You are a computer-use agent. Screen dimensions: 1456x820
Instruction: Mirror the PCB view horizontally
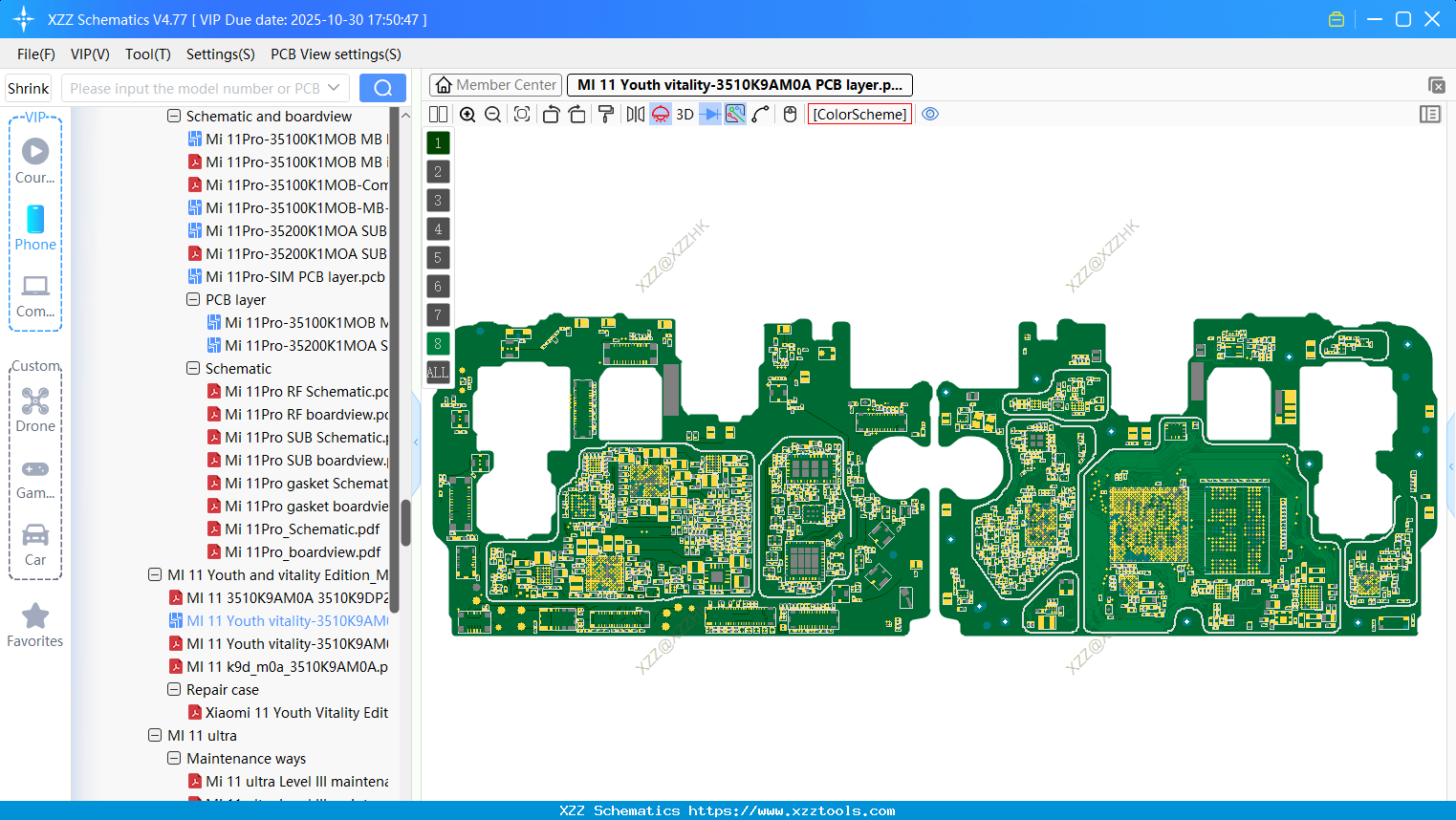click(635, 114)
